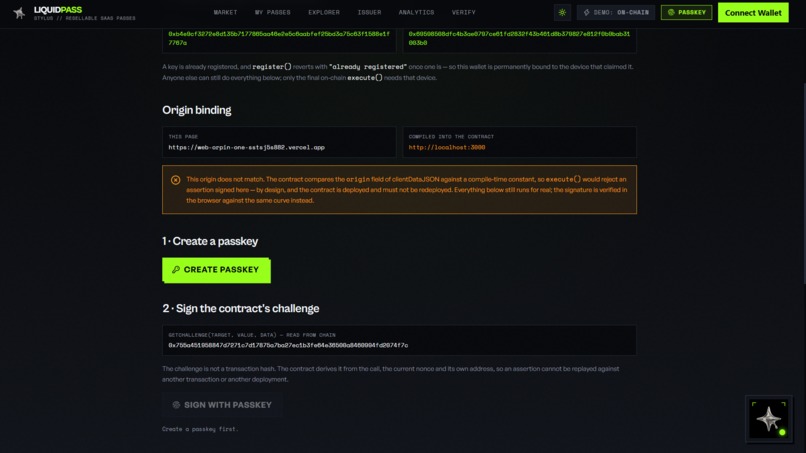Select the https://web-orpin-one vercel.app origin text

tap(247, 147)
